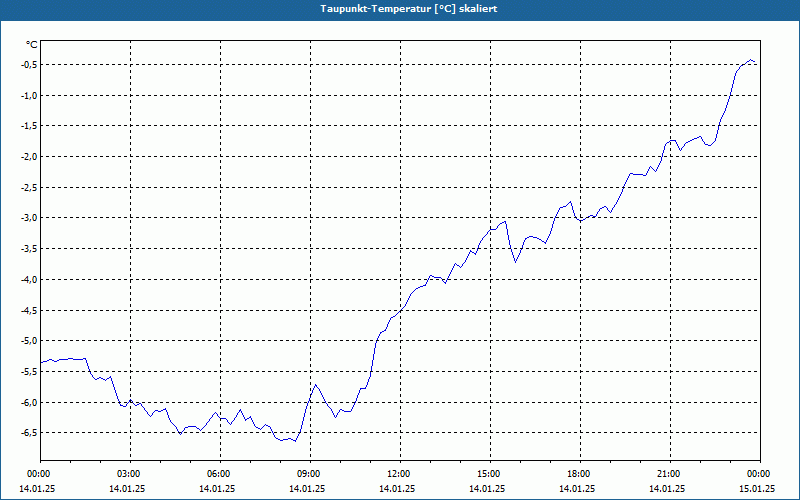800x500 pixels.
Task: Select the '-2,5' y-axis label
Action: click(29, 187)
